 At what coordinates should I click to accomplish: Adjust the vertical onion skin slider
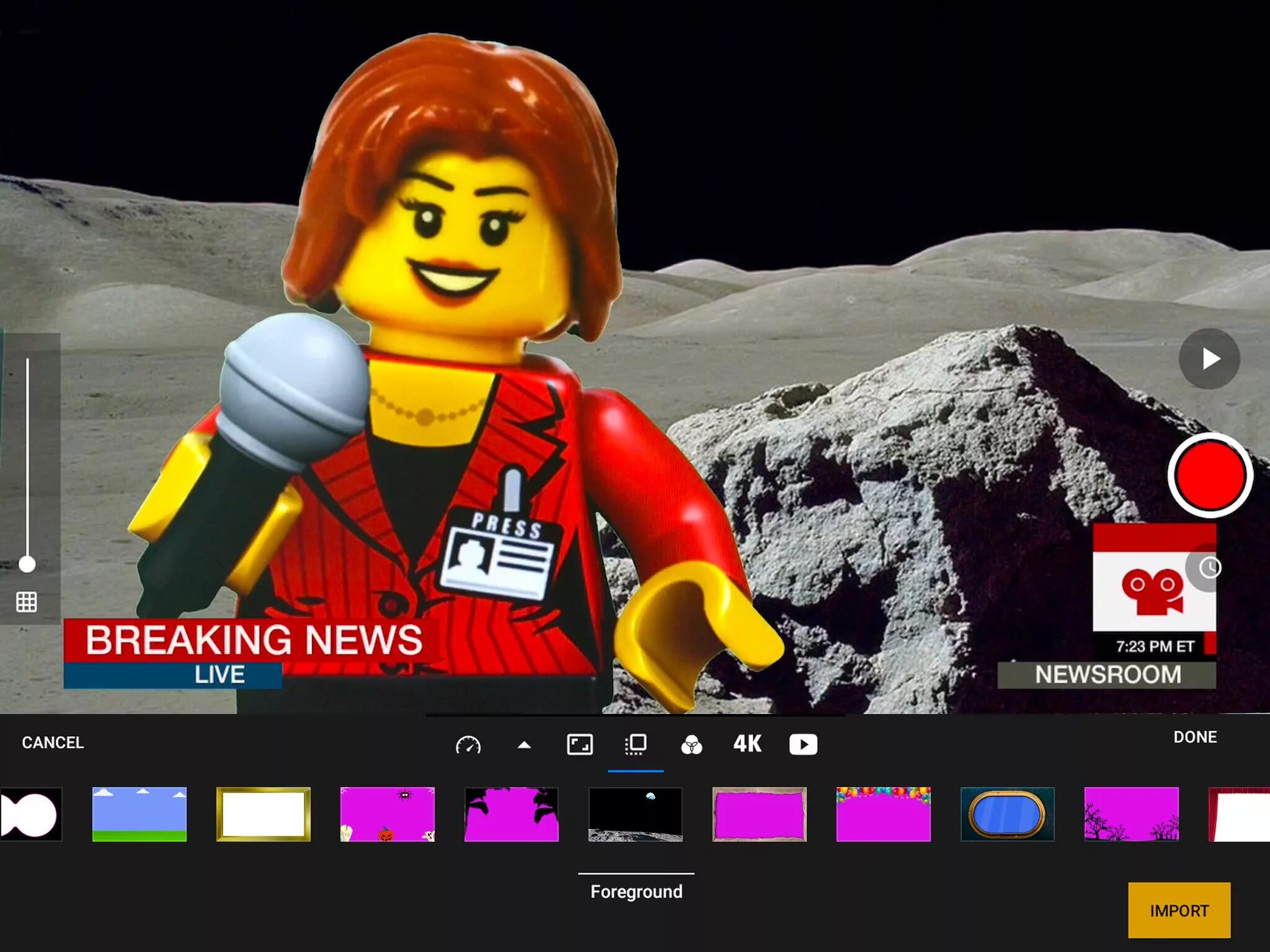pos(27,563)
